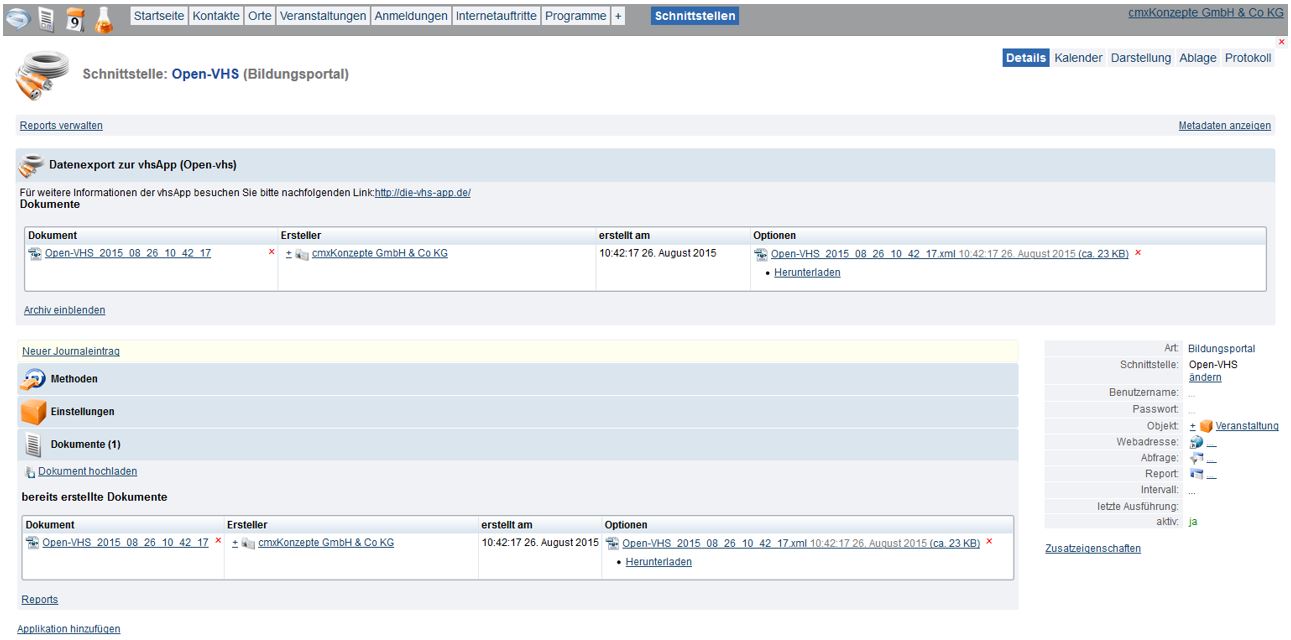The image size is (1291, 640).
Task: Click the Metadaten anzeigen link
Action: (1224, 125)
